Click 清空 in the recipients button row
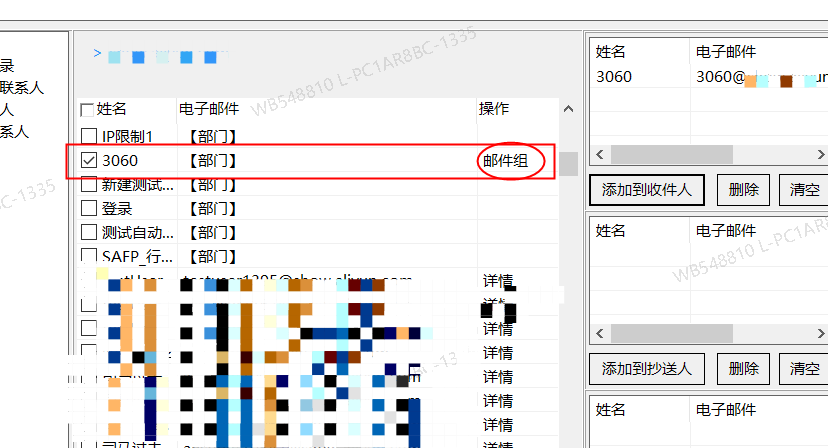The image size is (828, 448). click(x=804, y=189)
